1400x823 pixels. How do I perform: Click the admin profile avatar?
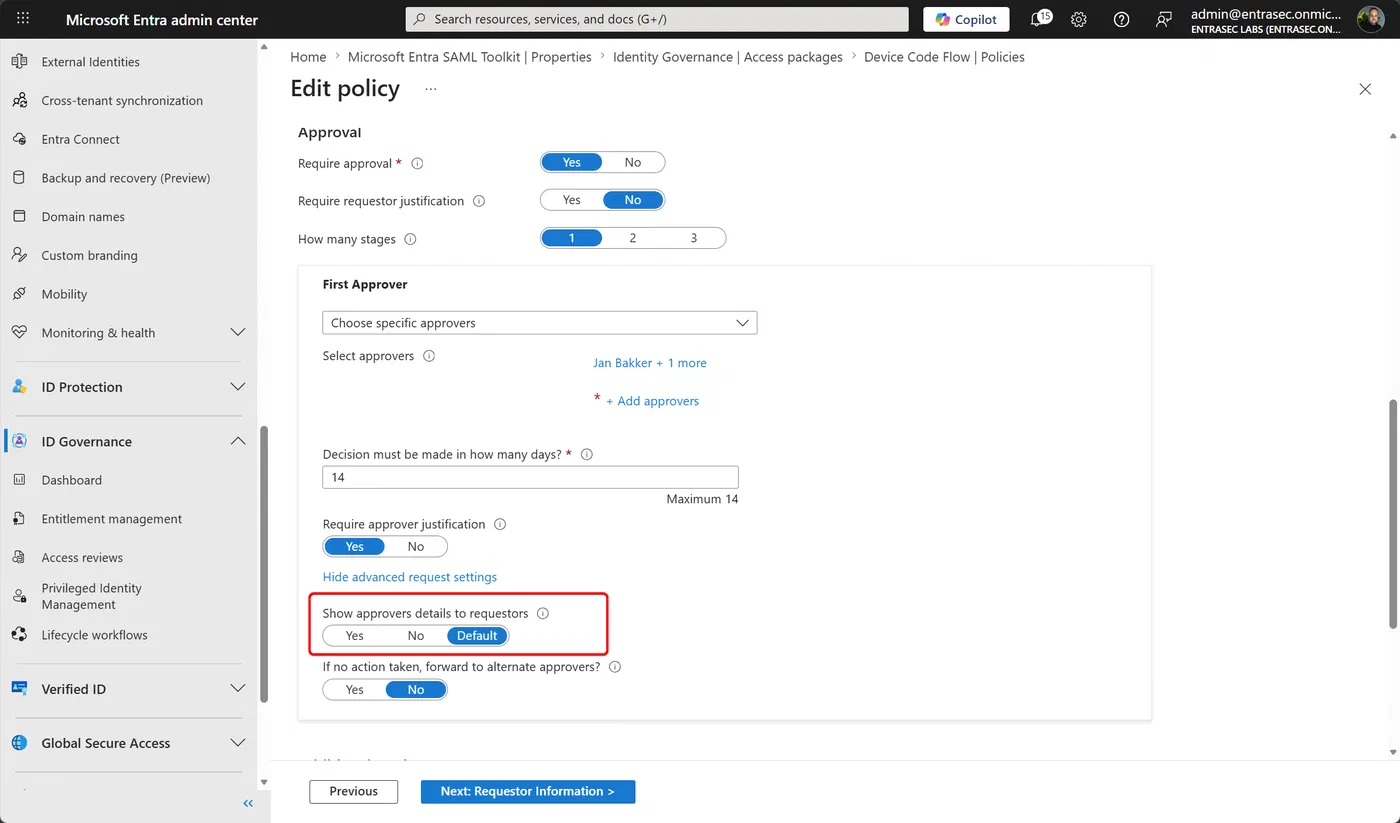(x=1370, y=19)
